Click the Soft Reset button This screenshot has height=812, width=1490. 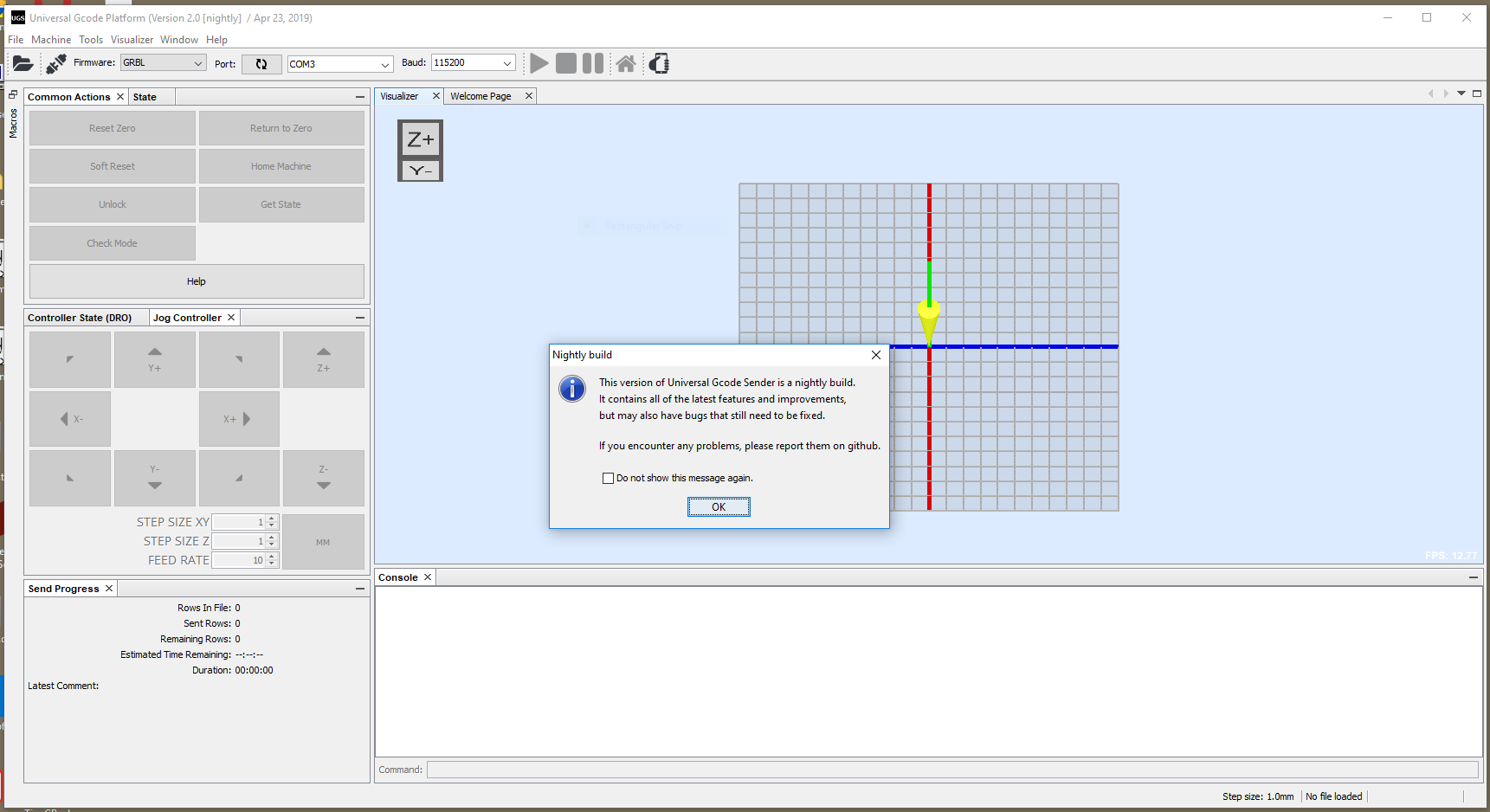113,166
